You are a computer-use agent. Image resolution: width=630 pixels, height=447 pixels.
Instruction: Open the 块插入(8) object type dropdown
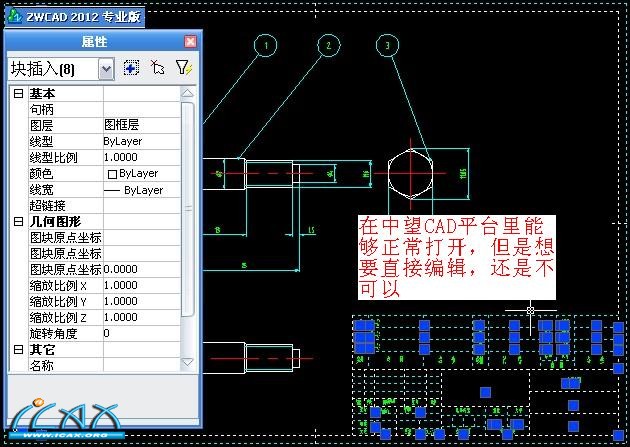(x=106, y=69)
